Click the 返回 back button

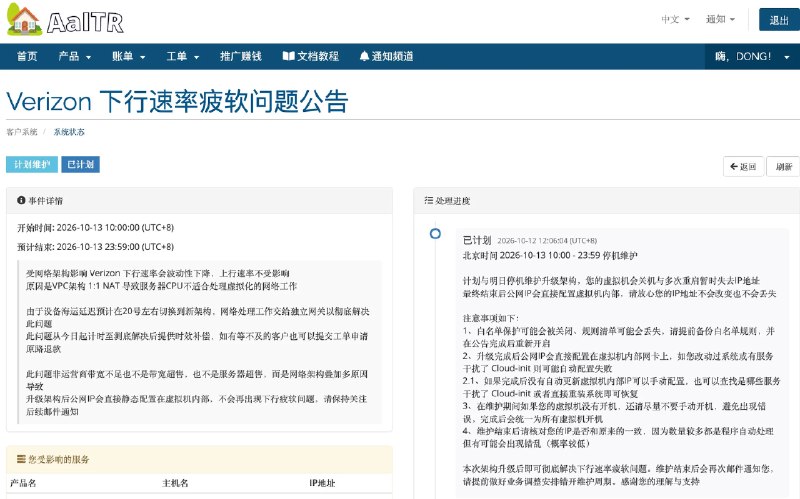(x=743, y=166)
